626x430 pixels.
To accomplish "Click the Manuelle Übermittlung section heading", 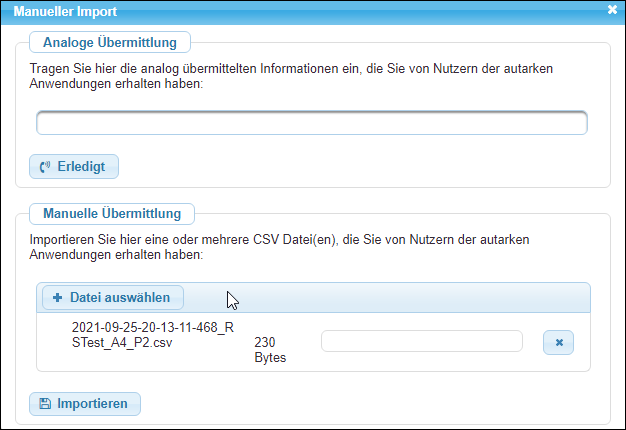I will point(112,214).
